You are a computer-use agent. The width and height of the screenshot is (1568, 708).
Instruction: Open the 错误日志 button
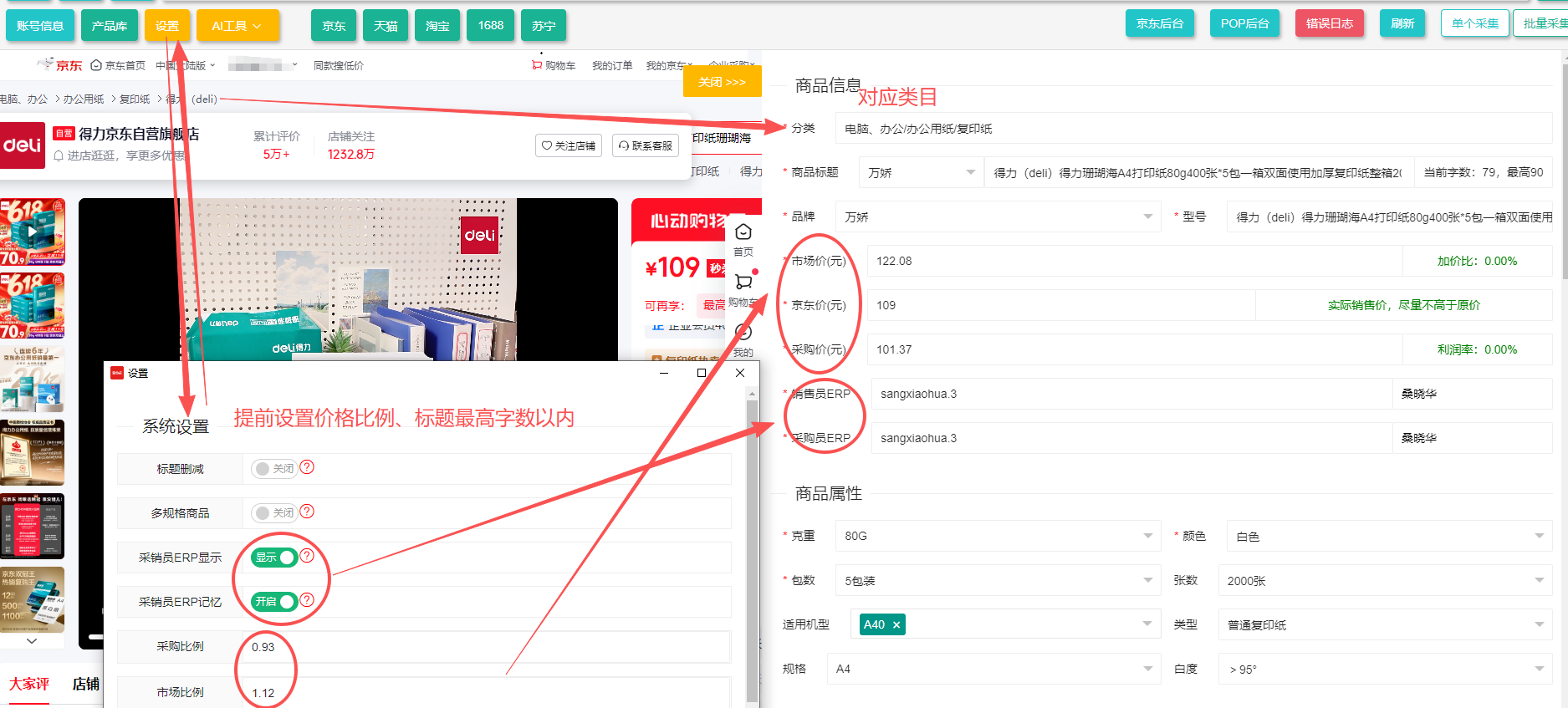1330,23
